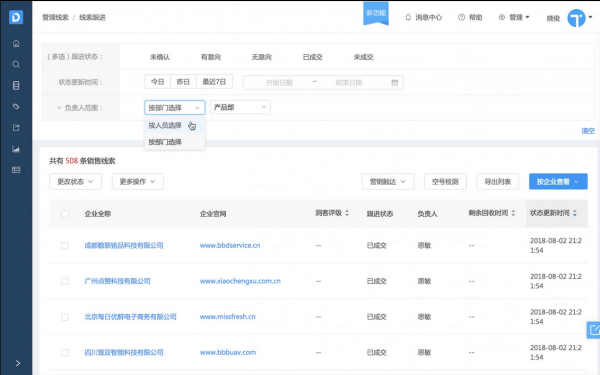Image resolution: width=600 pixels, height=375 pixels.
Task: Collapse the 按部门选择 dropdown
Action: point(174,108)
